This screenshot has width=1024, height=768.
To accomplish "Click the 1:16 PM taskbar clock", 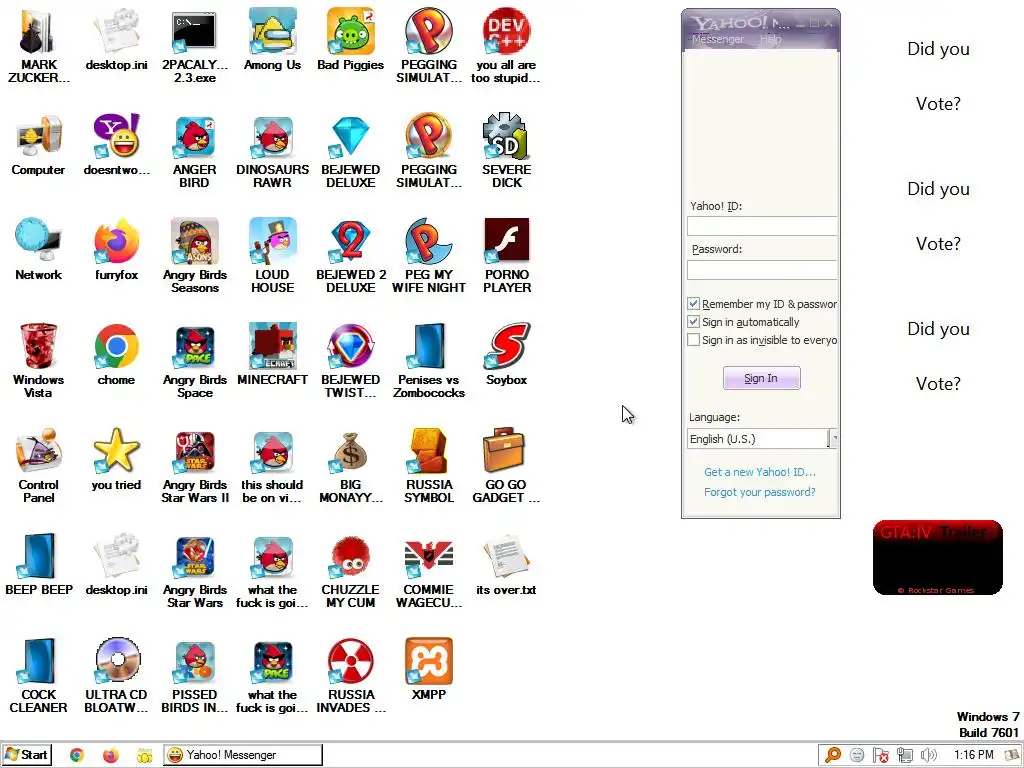I will coord(974,755).
